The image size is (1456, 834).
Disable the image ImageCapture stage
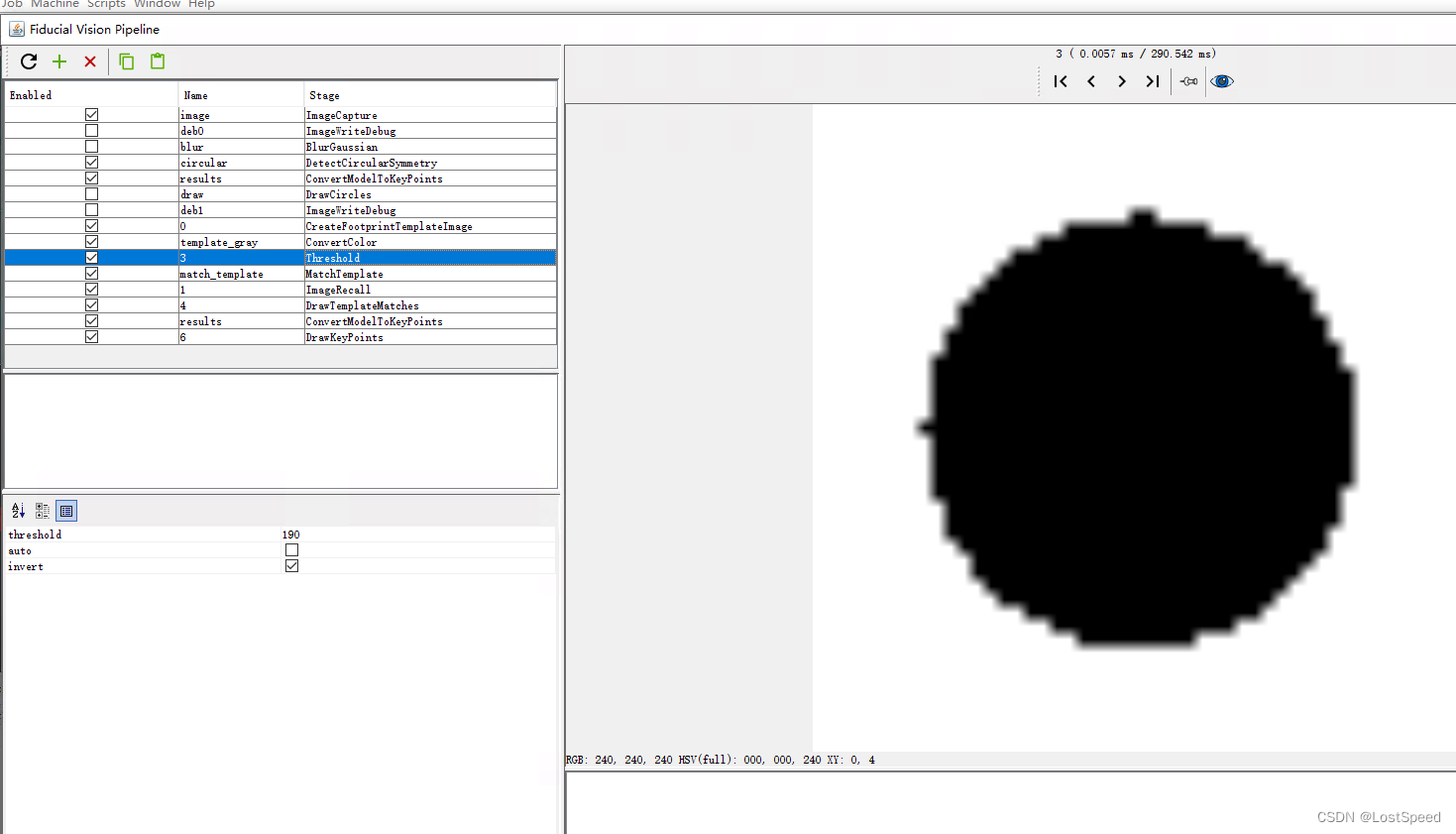tap(91, 115)
